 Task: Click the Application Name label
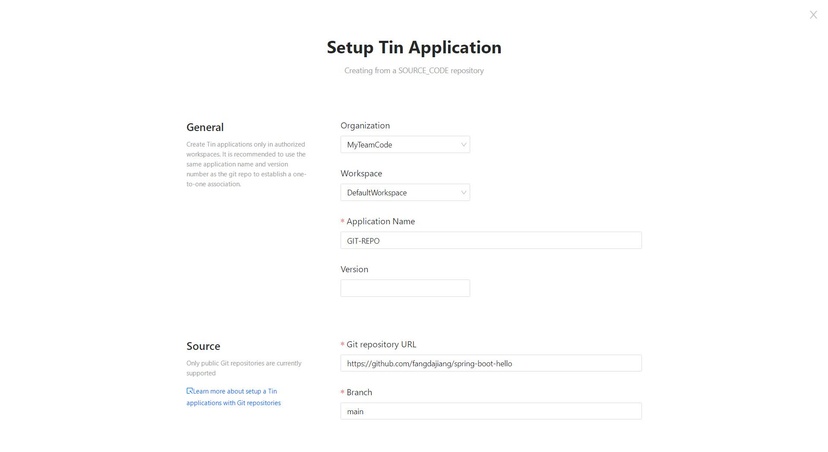(380, 221)
